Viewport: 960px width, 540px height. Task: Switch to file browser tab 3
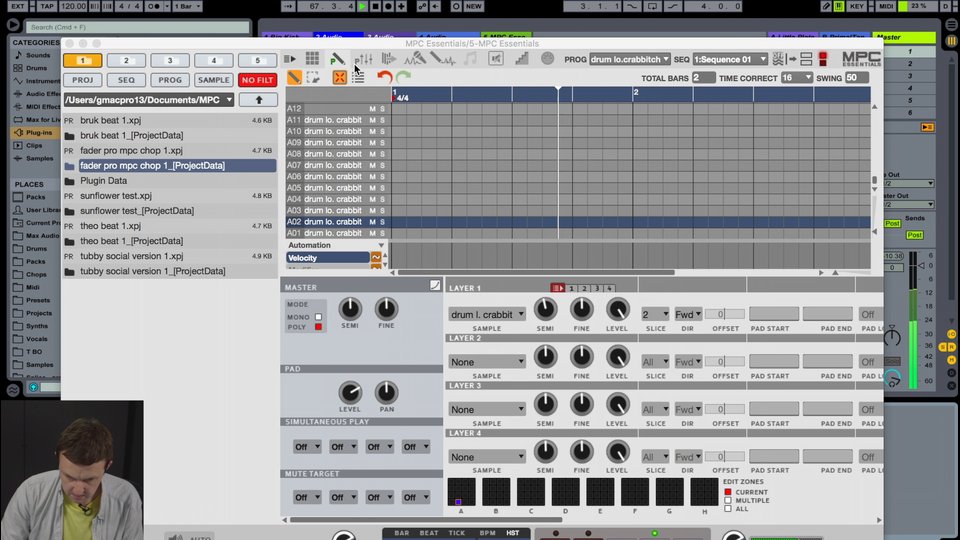coord(170,61)
